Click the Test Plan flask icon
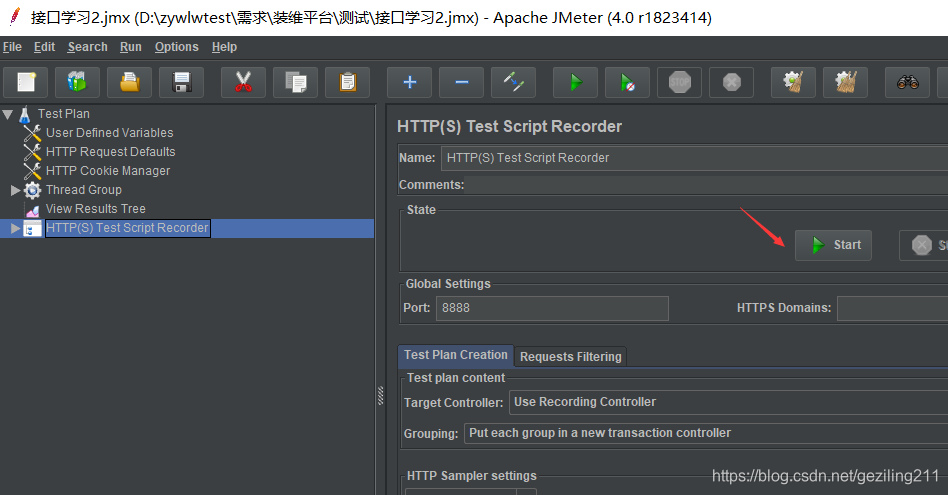 click(25, 114)
